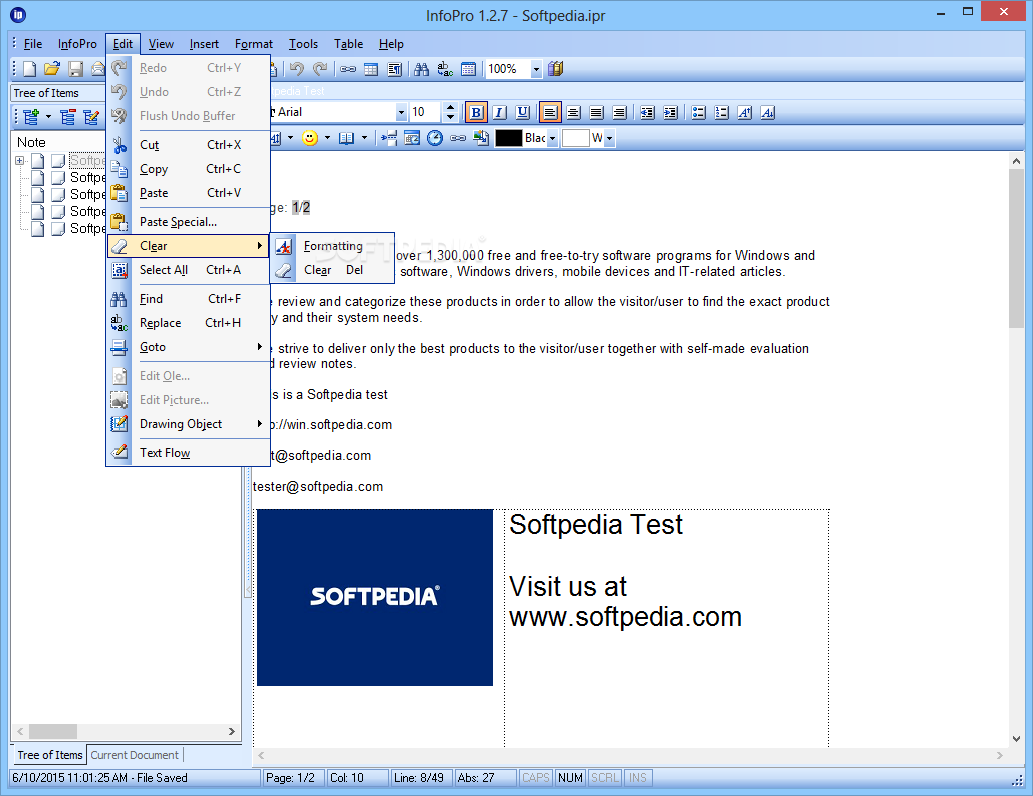Switch to Current Document tab

[134, 755]
